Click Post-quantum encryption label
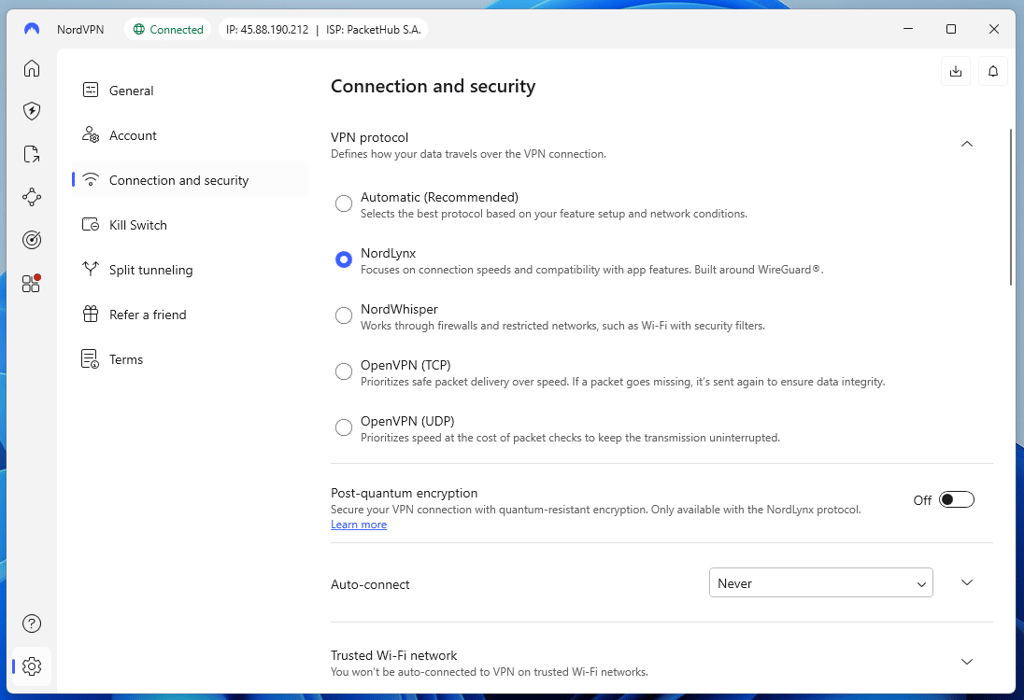This screenshot has height=700, width=1024. [x=404, y=493]
